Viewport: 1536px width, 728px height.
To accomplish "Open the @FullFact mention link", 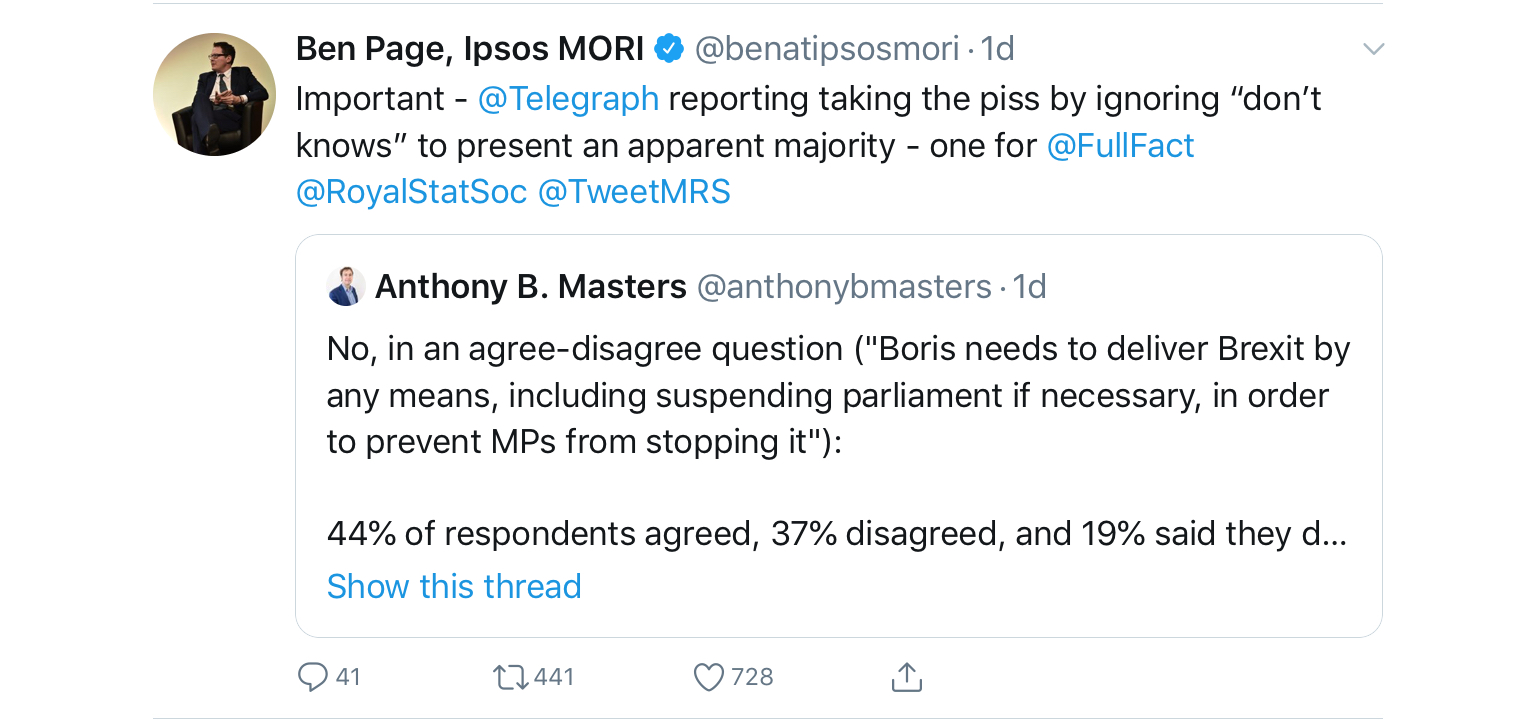I will point(1120,146).
